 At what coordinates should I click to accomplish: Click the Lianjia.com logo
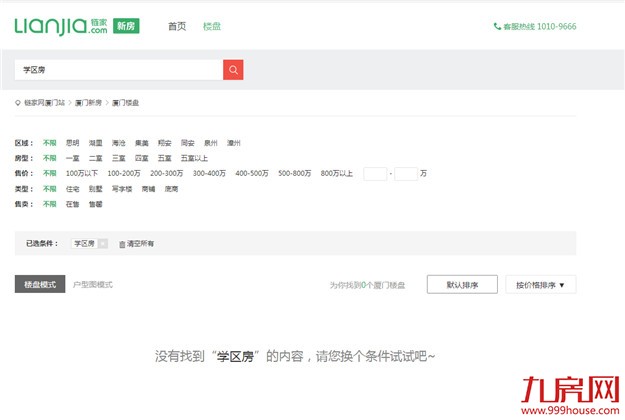pos(61,26)
